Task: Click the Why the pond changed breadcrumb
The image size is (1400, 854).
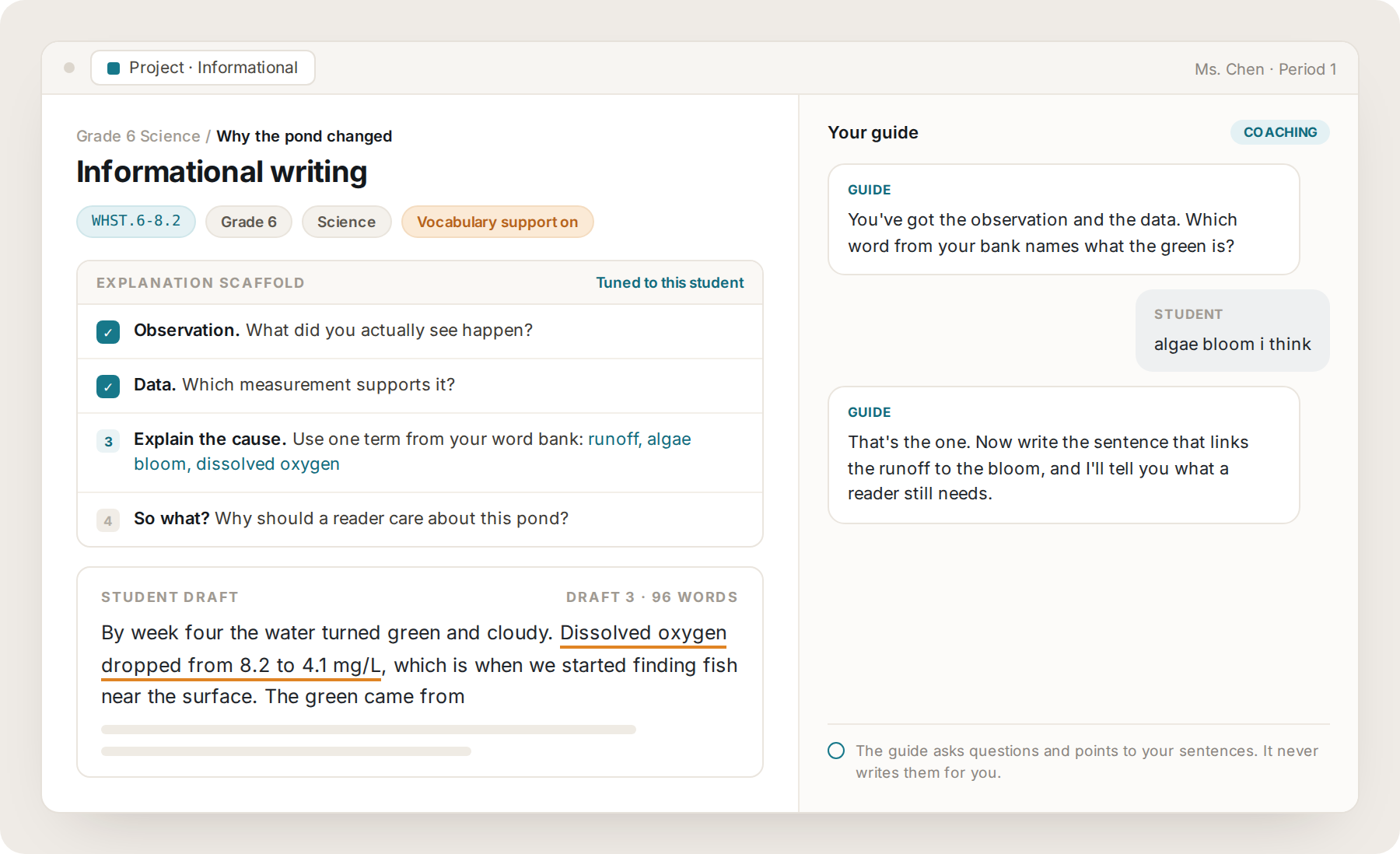Action: (304, 136)
